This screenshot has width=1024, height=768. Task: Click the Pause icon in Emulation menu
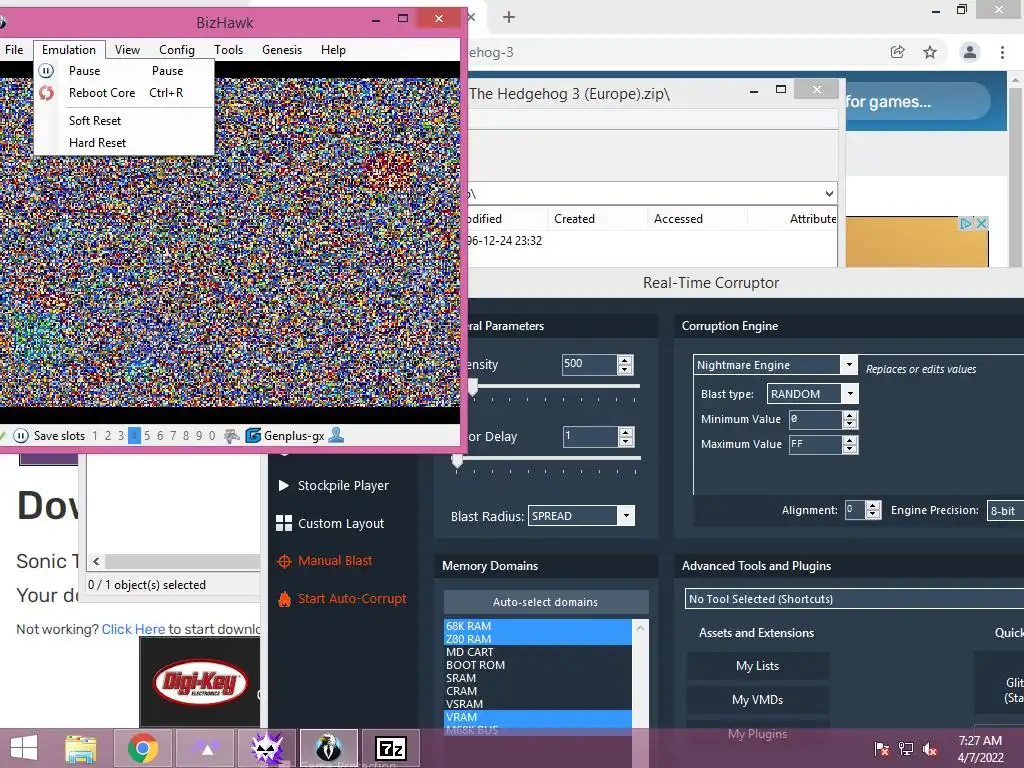(x=46, y=71)
